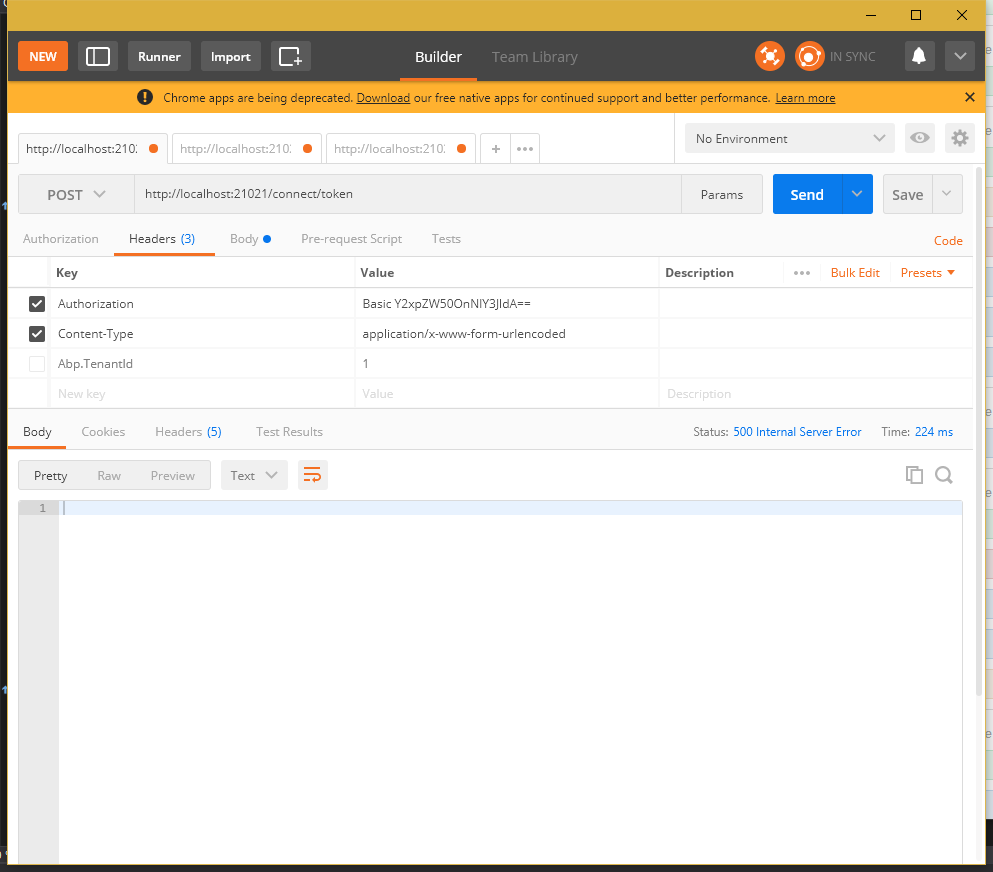Preview environment variables with the eye icon
Screen dimensions: 993x872
click(x=919, y=138)
